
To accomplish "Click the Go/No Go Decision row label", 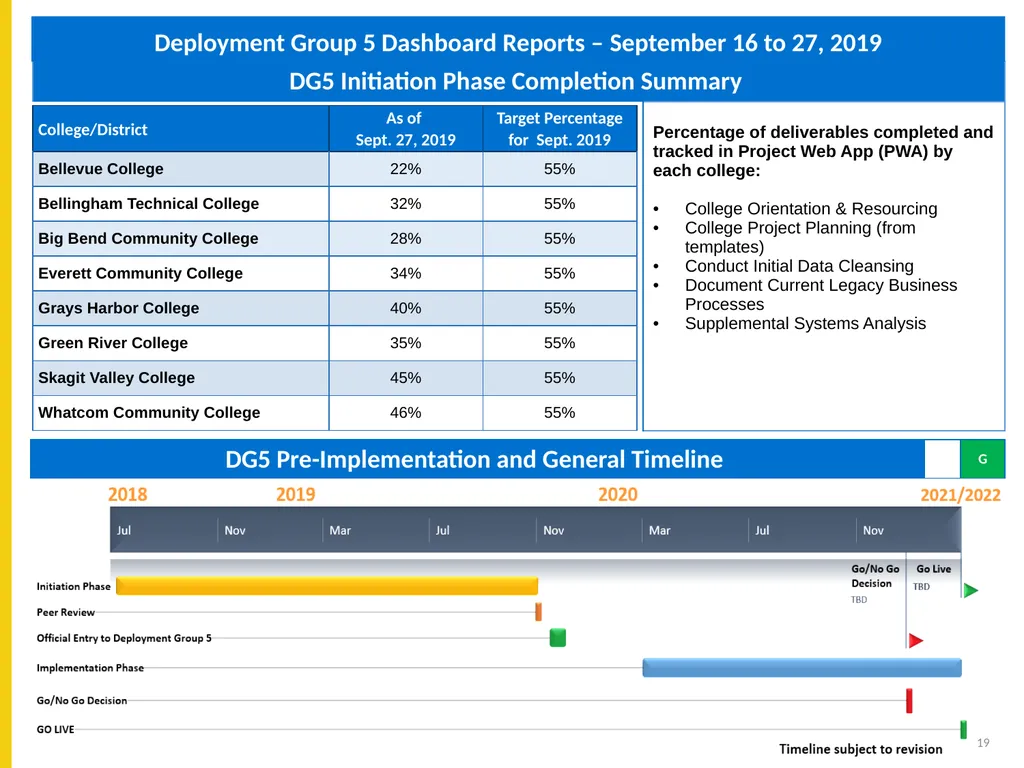I will point(82,700).
